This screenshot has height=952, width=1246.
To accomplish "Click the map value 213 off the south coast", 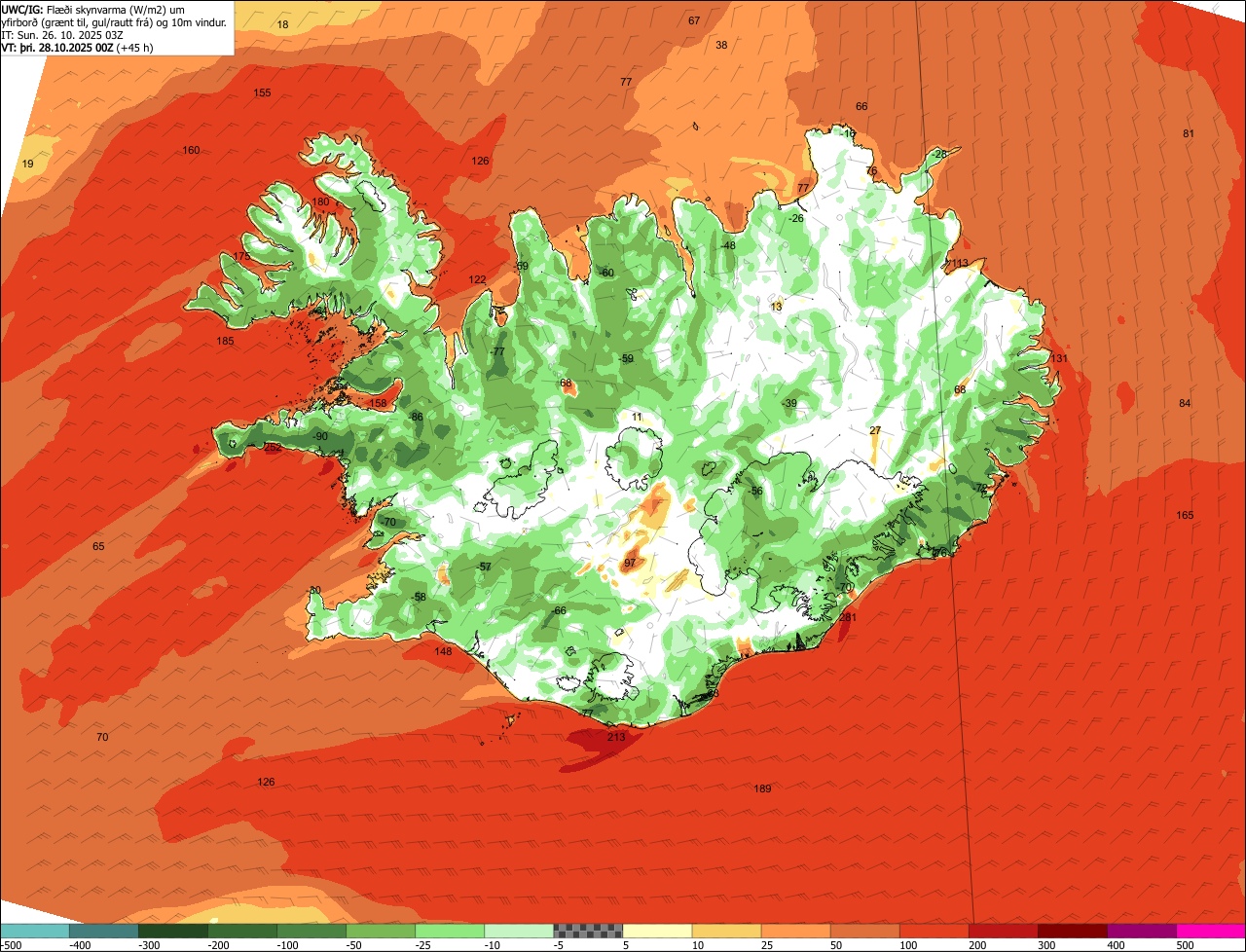I will (x=616, y=738).
